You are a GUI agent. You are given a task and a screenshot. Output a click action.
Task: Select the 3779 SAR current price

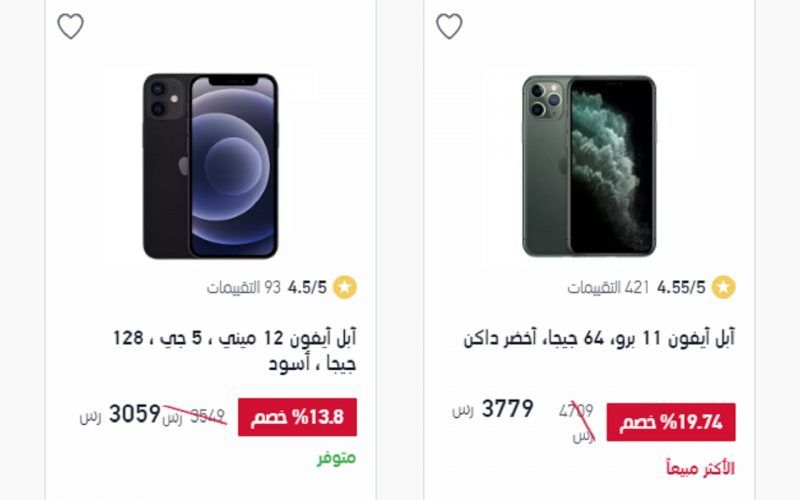pyautogui.click(x=493, y=409)
